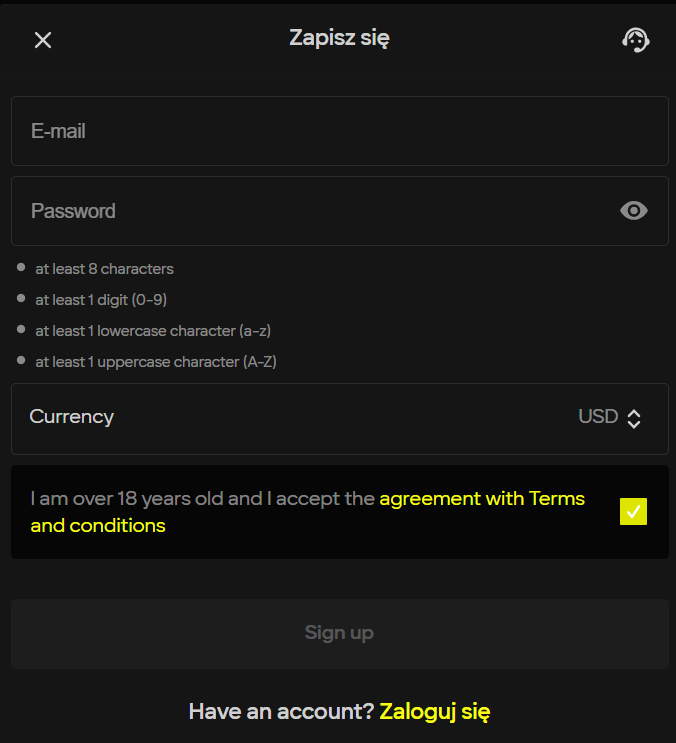Show password with the eye icon
The height and width of the screenshot is (743, 676).
tap(634, 211)
